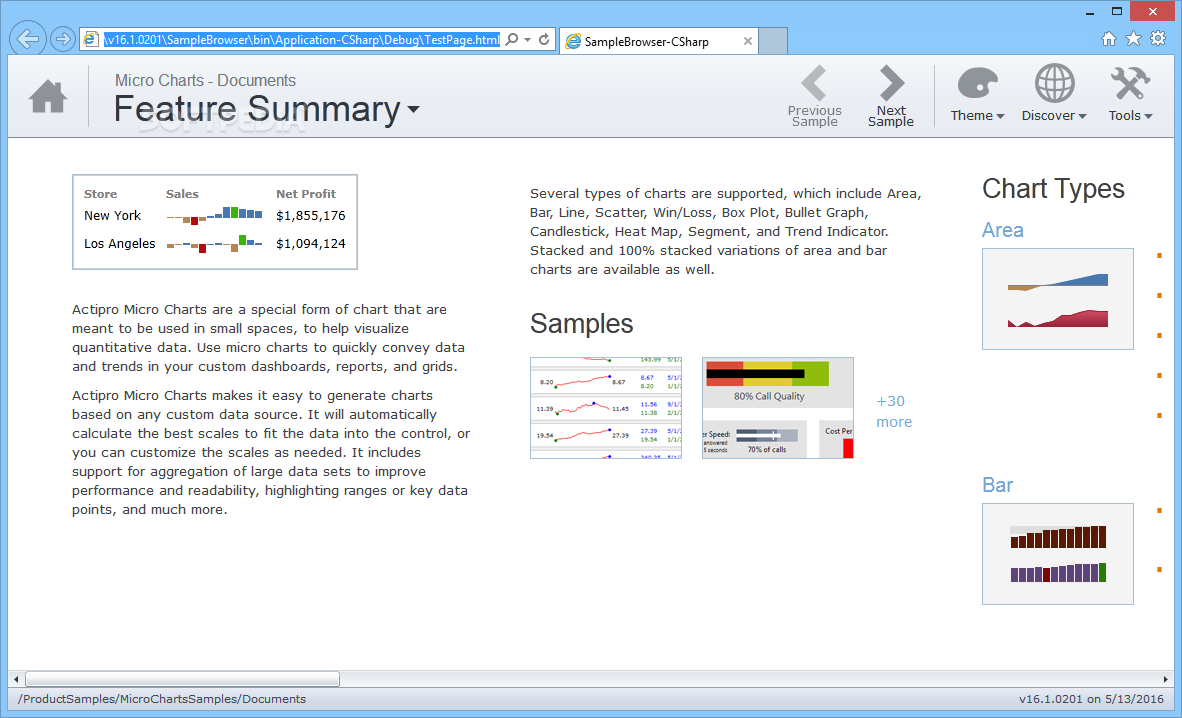Close the SampleBrowser-CSharp tab
The height and width of the screenshot is (718, 1182).
747,41
